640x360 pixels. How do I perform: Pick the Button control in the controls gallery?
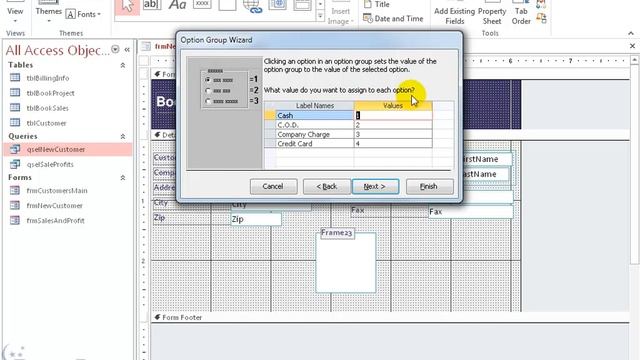202,5
